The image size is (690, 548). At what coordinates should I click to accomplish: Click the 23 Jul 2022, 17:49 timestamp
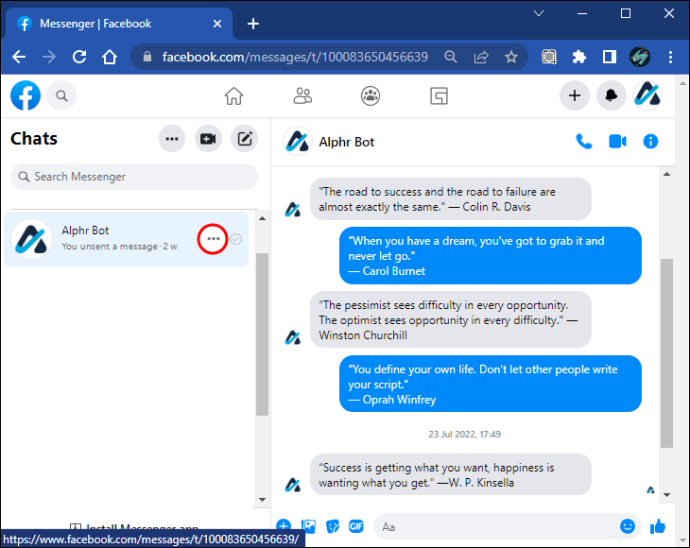[x=464, y=434]
